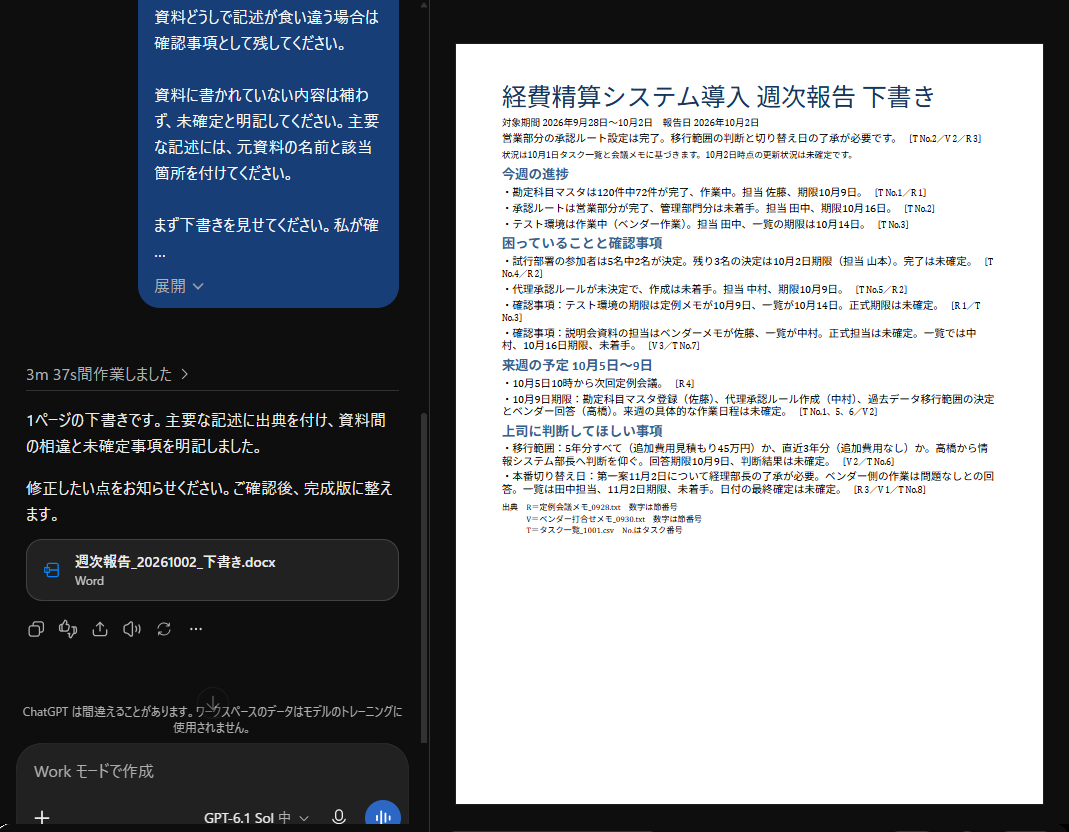Copy the response with the copy icon
The image size is (1069, 832).
pyautogui.click(x=36, y=629)
